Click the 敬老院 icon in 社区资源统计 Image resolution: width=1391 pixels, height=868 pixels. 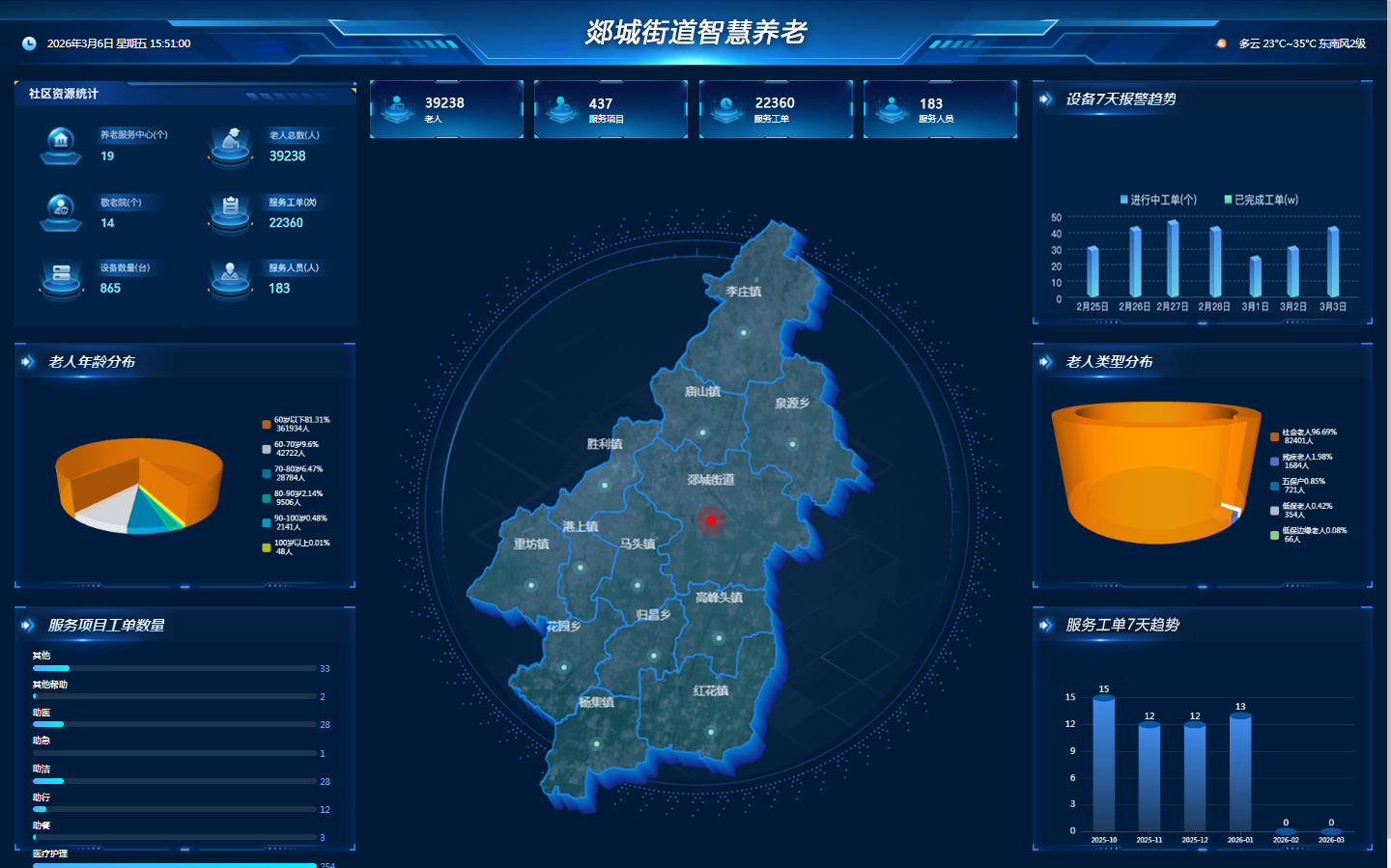(x=61, y=210)
